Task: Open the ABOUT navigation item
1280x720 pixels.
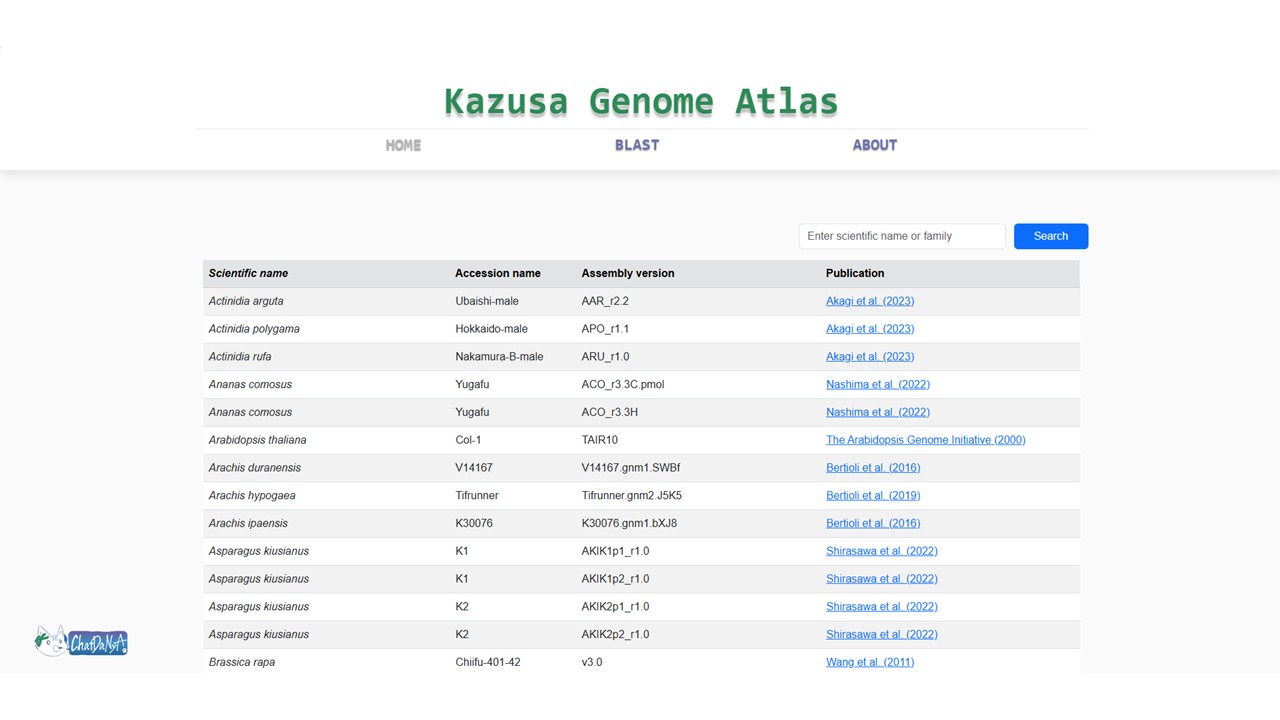Action: point(874,145)
